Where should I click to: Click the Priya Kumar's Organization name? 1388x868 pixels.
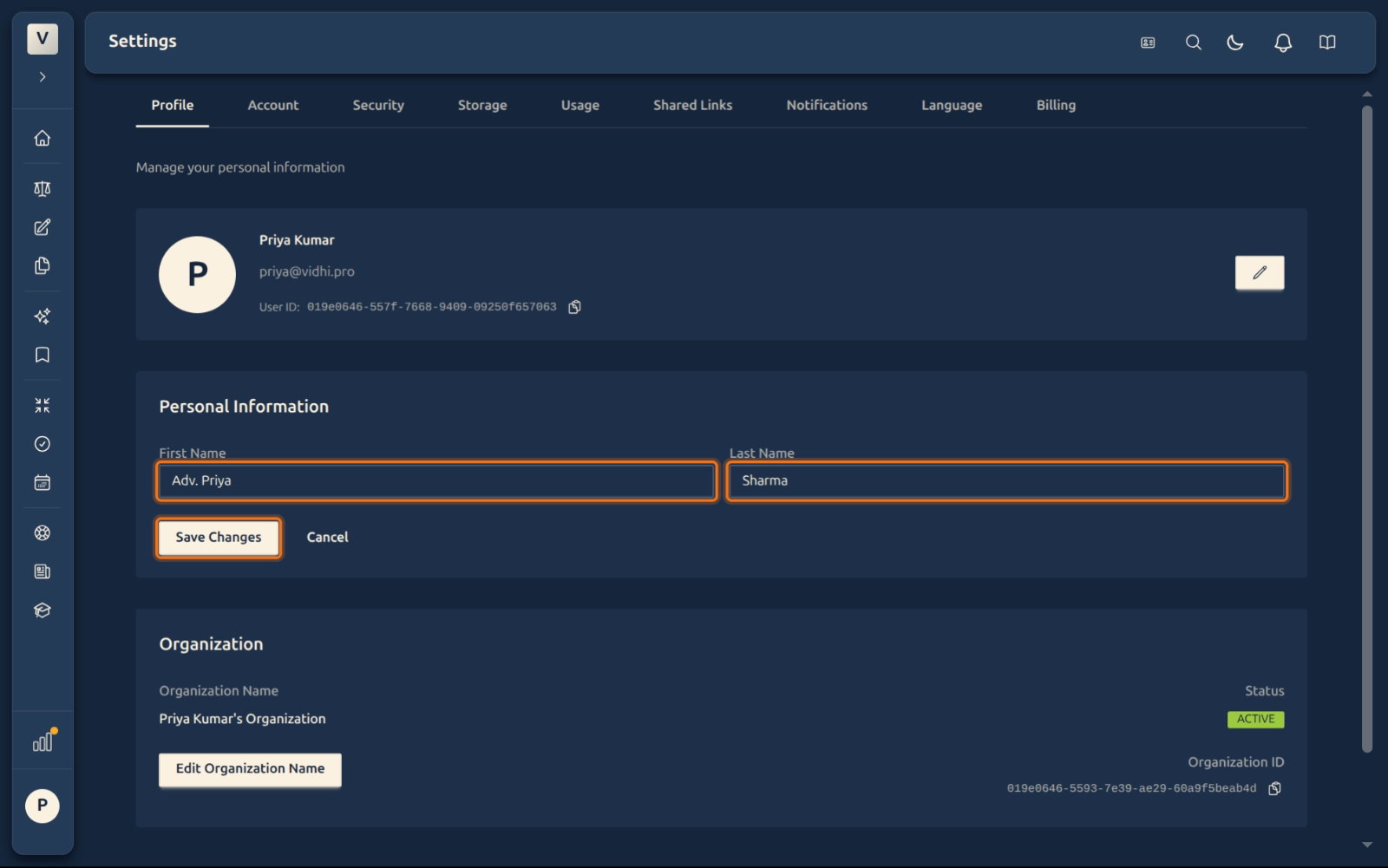coord(243,719)
